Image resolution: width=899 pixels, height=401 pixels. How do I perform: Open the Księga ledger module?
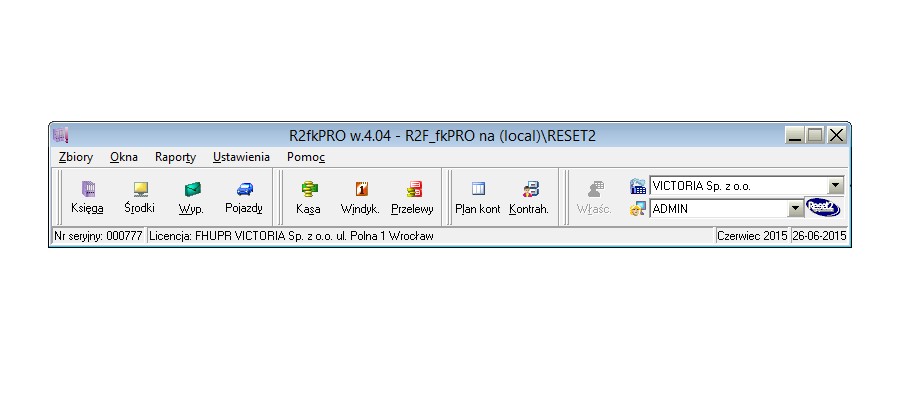pyautogui.click(x=87, y=197)
